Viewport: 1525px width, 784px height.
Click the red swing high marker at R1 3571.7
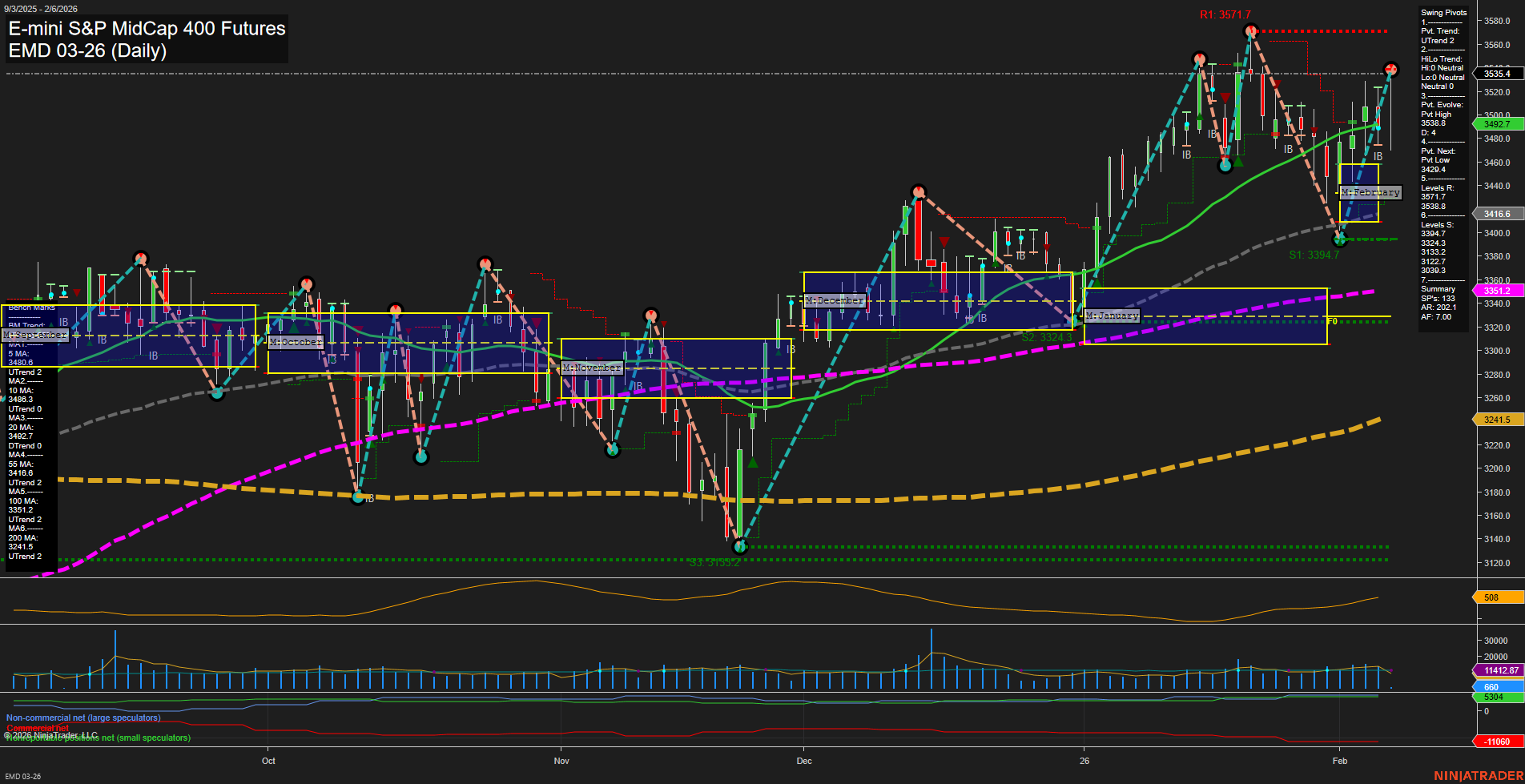coord(1251,30)
